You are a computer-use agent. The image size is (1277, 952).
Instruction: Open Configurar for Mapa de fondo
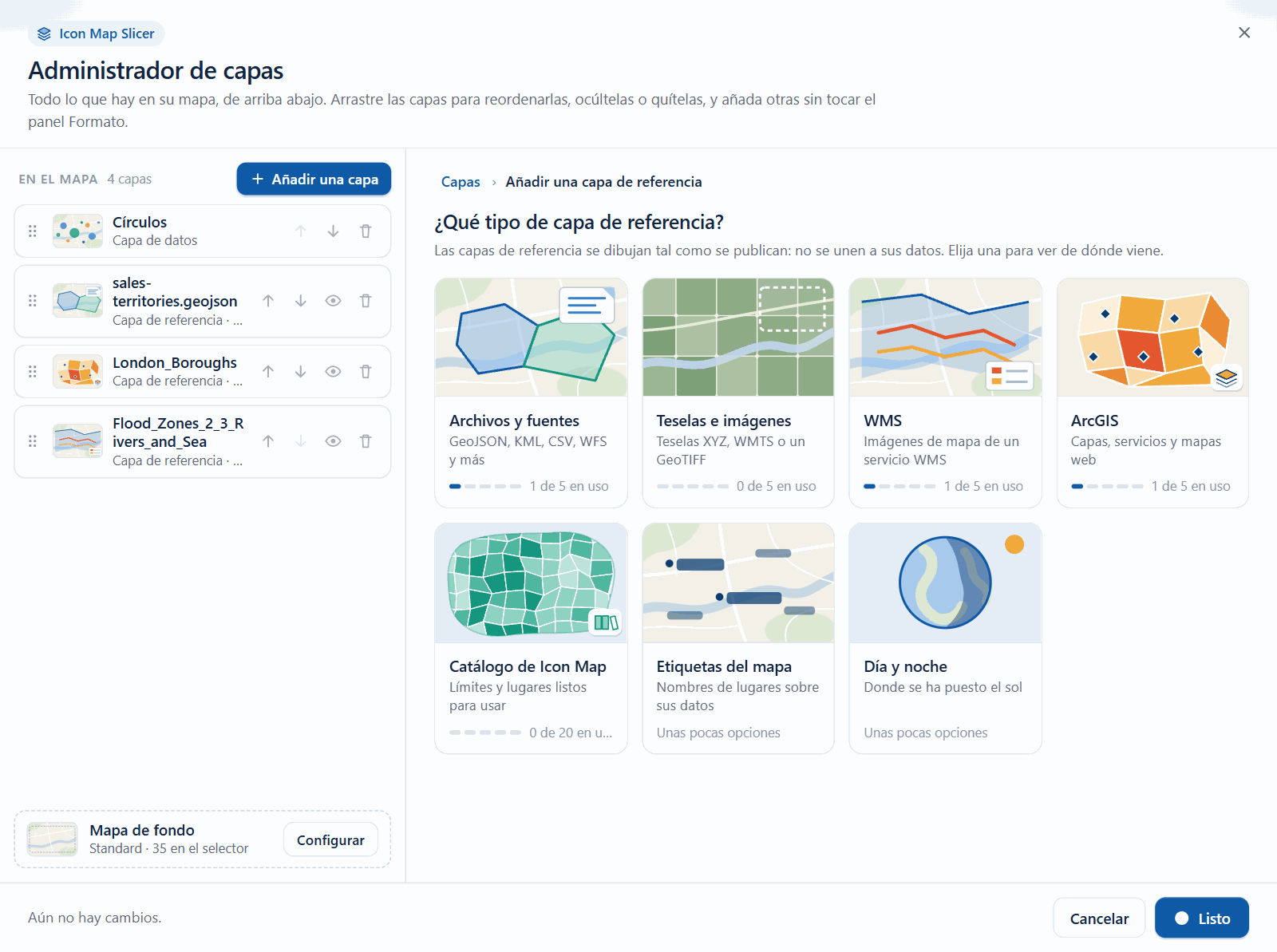330,839
